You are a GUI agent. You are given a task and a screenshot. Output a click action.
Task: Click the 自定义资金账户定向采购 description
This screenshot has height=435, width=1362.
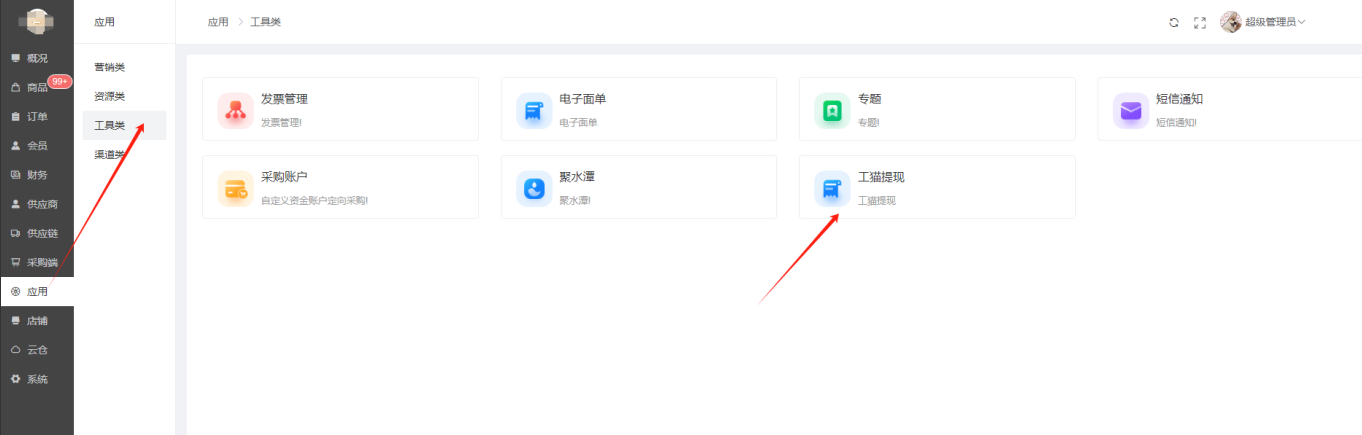314,201
